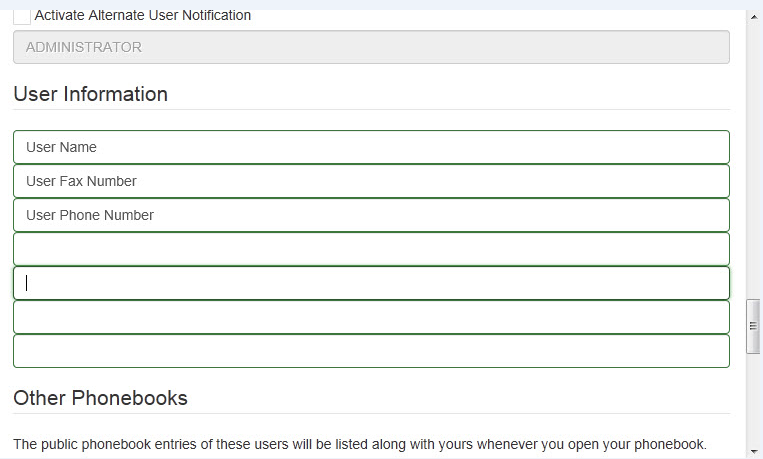Focus the empty field just below the active field
The height and width of the screenshot is (459, 763).
point(371,317)
